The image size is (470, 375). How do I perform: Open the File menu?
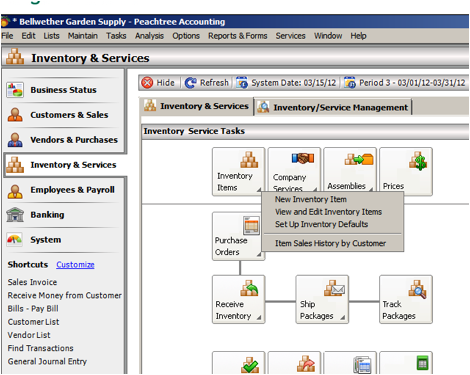(7, 36)
